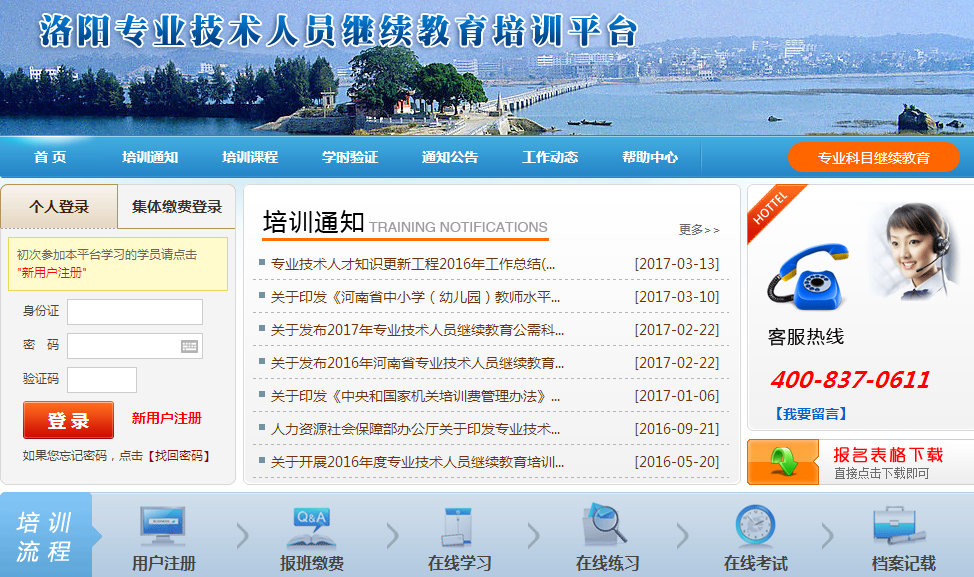Switch to 集体缴费登录 tab
Image resolution: width=974 pixels, height=577 pixels.
tap(177, 207)
